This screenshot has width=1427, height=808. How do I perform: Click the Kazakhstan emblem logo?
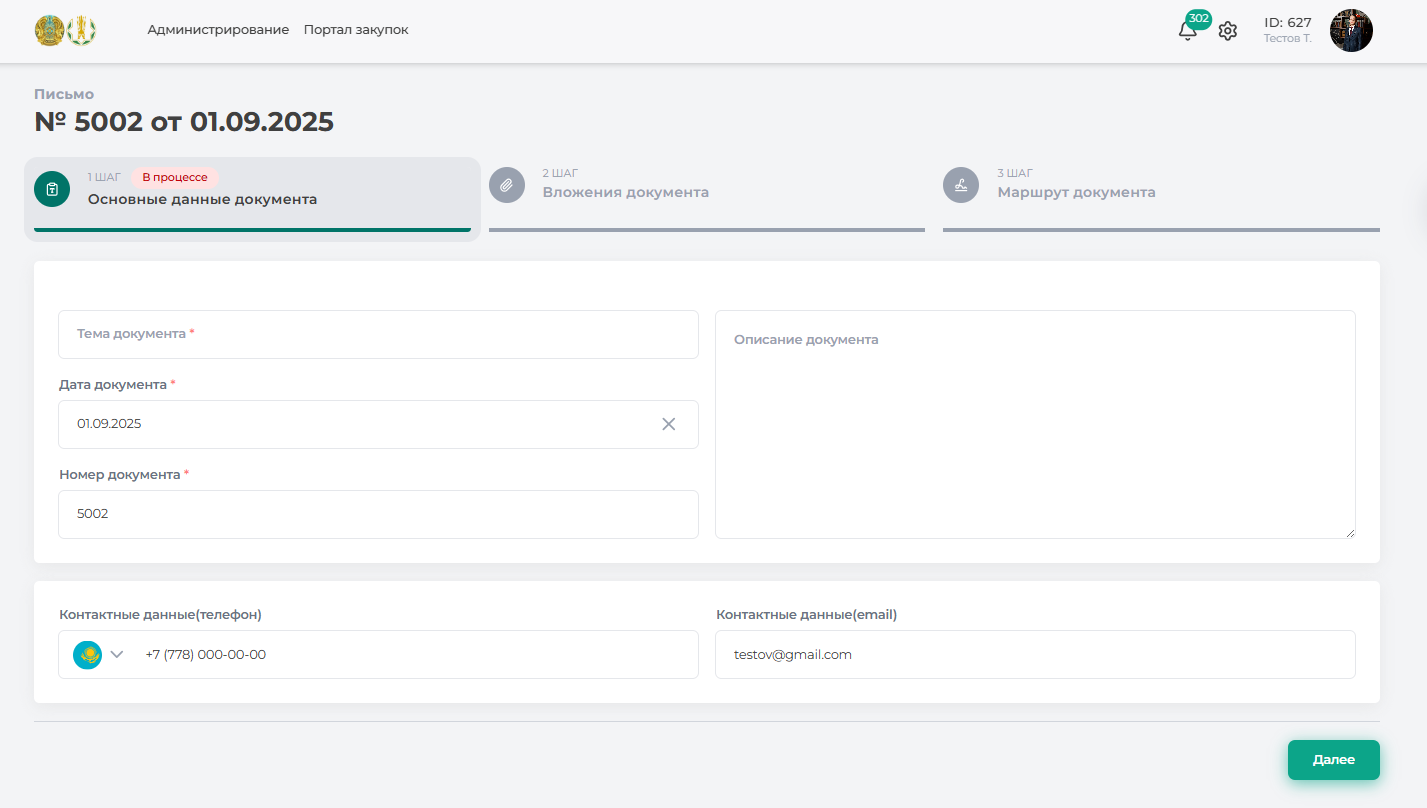[48, 31]
